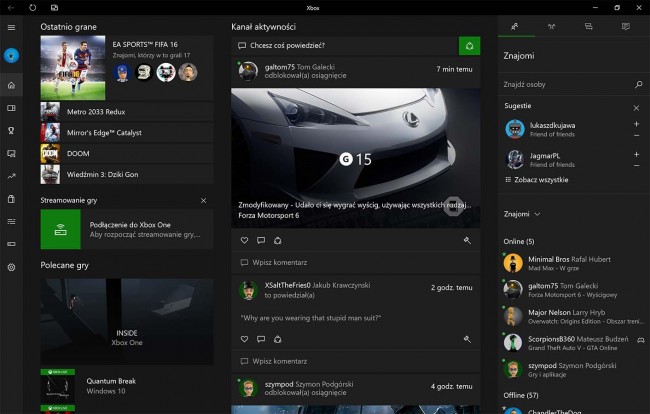Comment icon on XSaltTheFries0's post

(x=261, y=339)
